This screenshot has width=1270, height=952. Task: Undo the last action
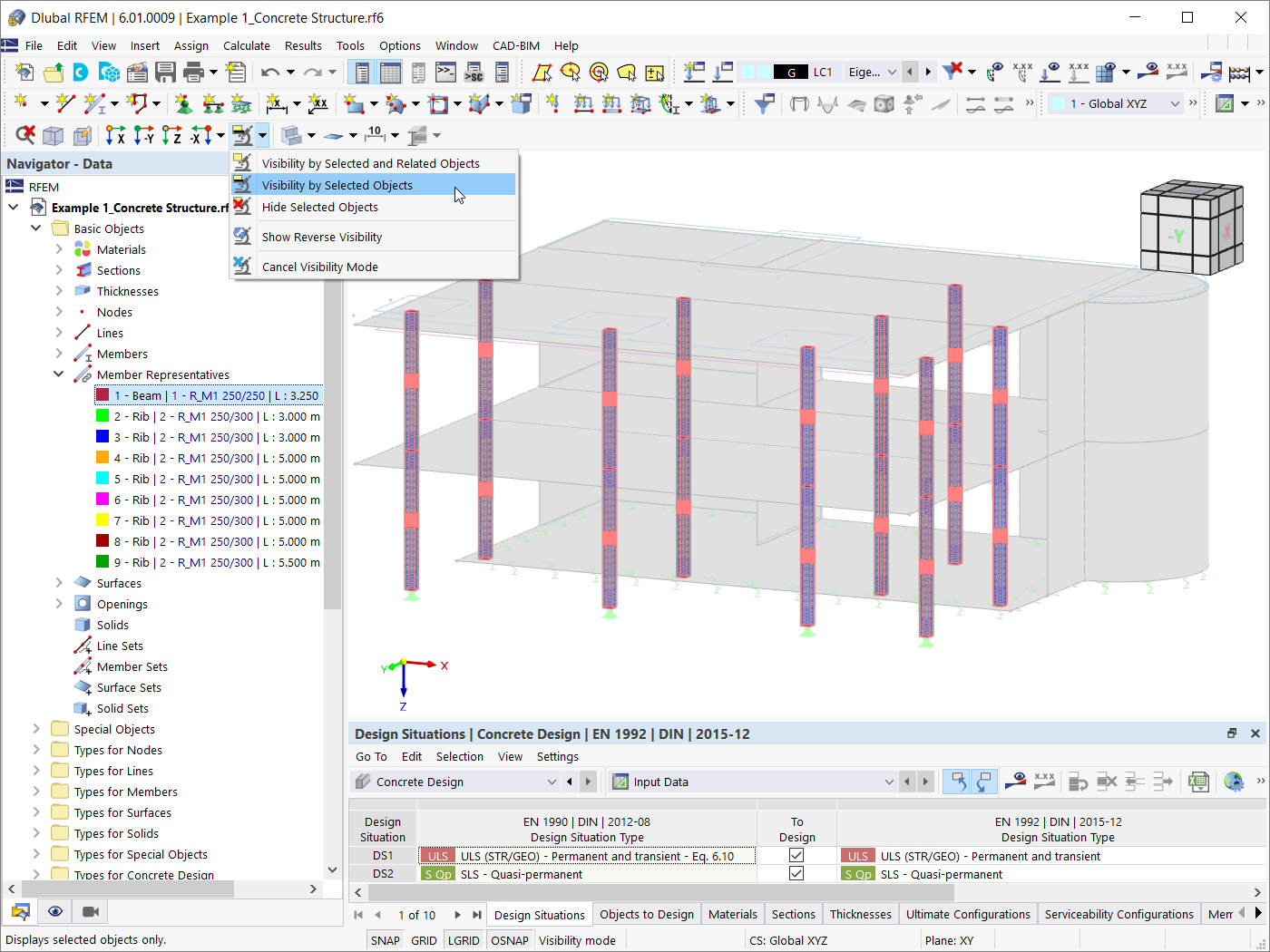click(272, 72)
